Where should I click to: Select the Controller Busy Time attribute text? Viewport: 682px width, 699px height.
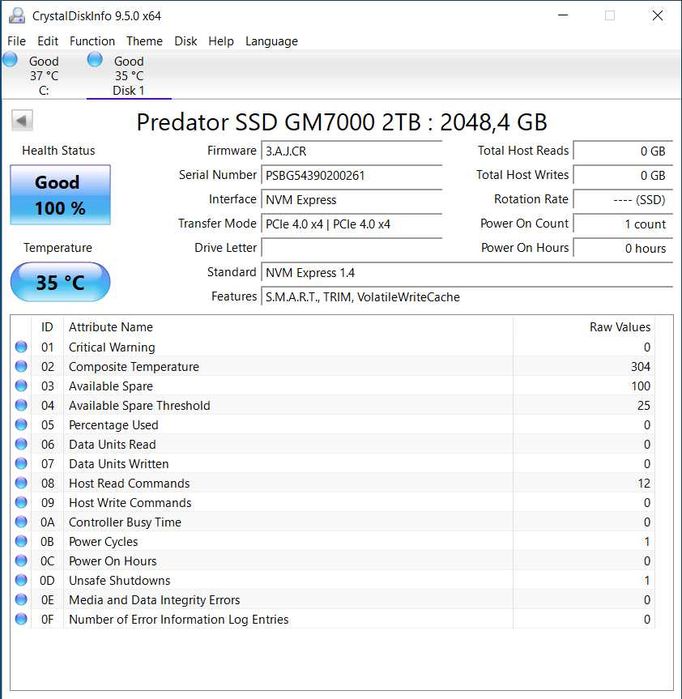pos(125,522)
